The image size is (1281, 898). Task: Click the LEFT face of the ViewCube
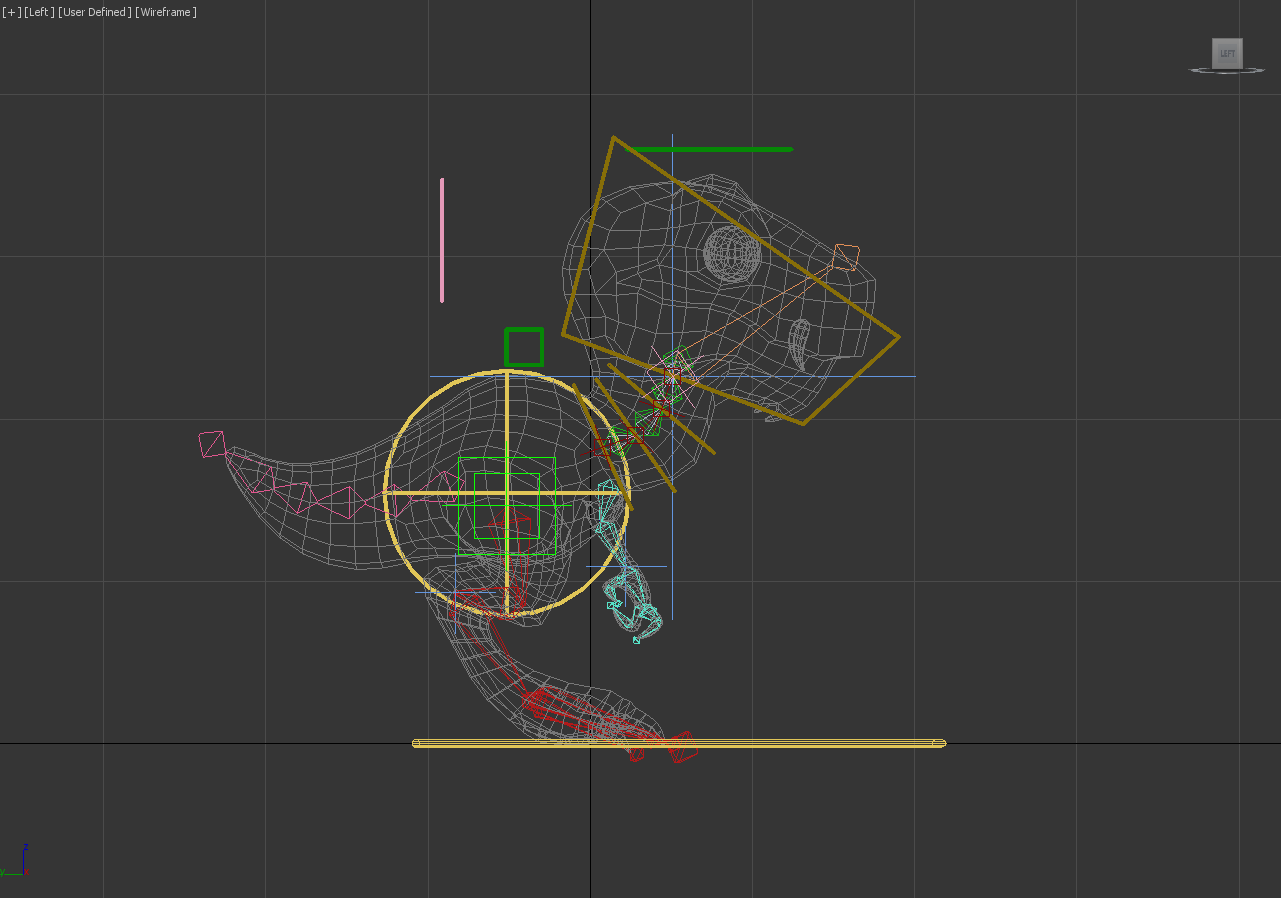pos(1227,53)
